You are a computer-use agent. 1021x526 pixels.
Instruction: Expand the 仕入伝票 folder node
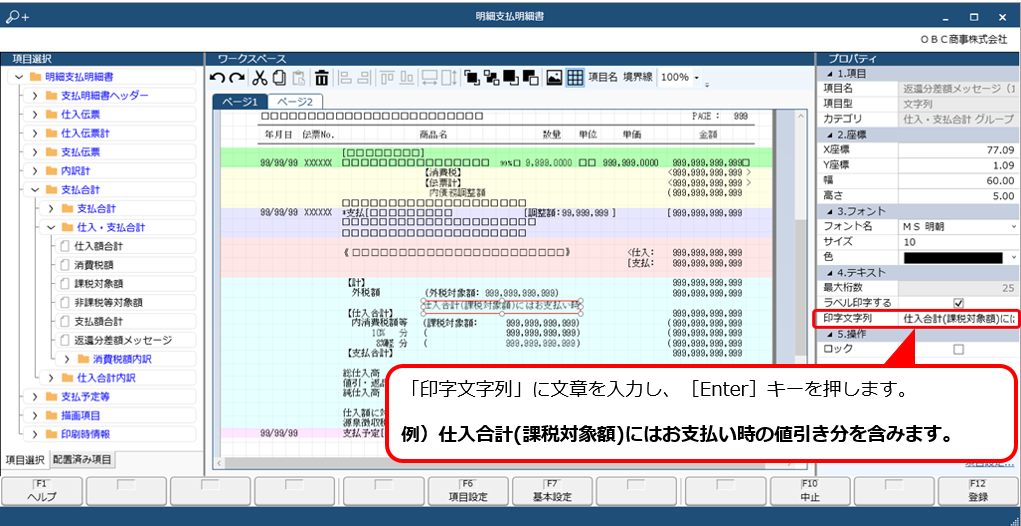click(35, 115)
